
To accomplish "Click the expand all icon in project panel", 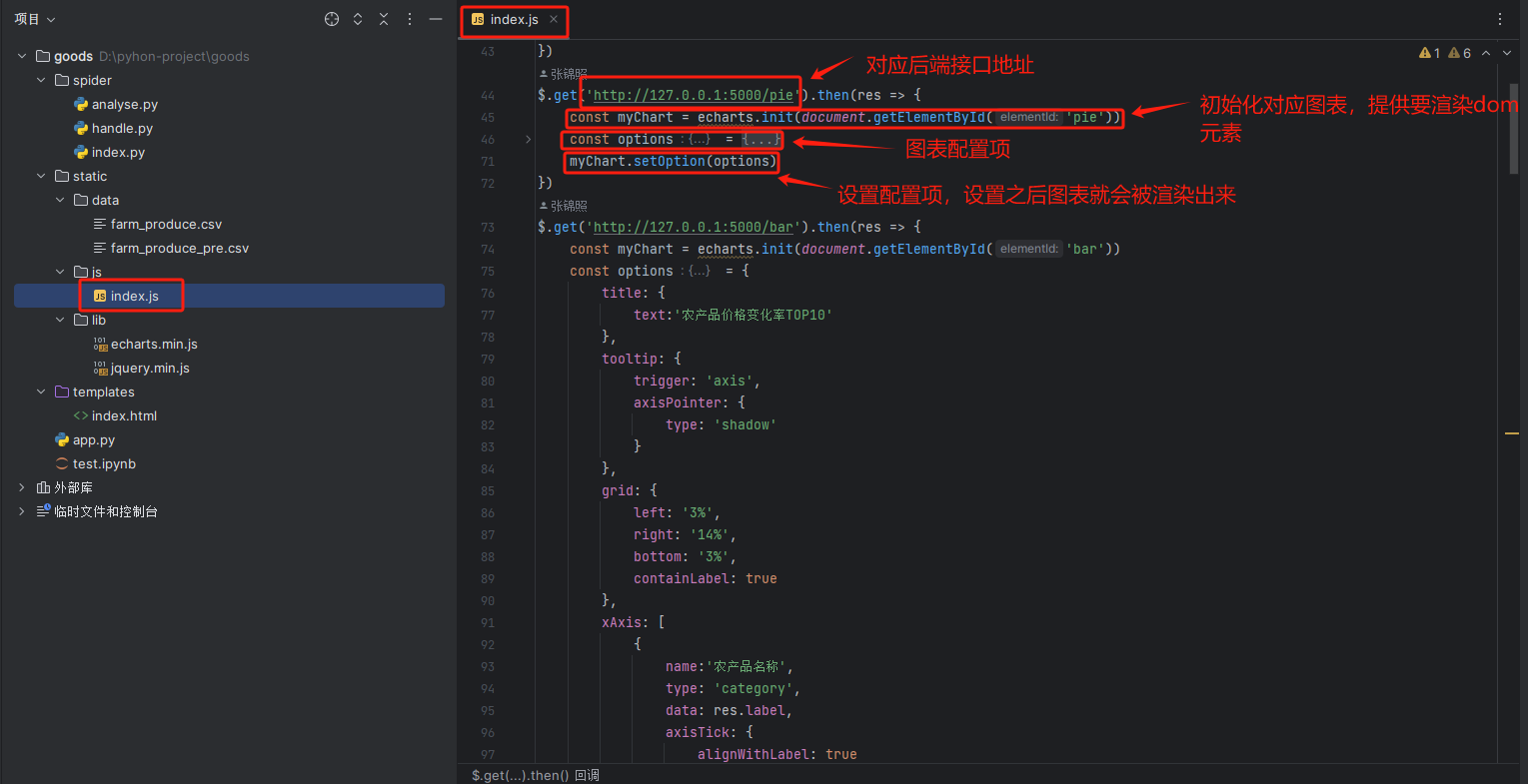I will pos(358,19).
